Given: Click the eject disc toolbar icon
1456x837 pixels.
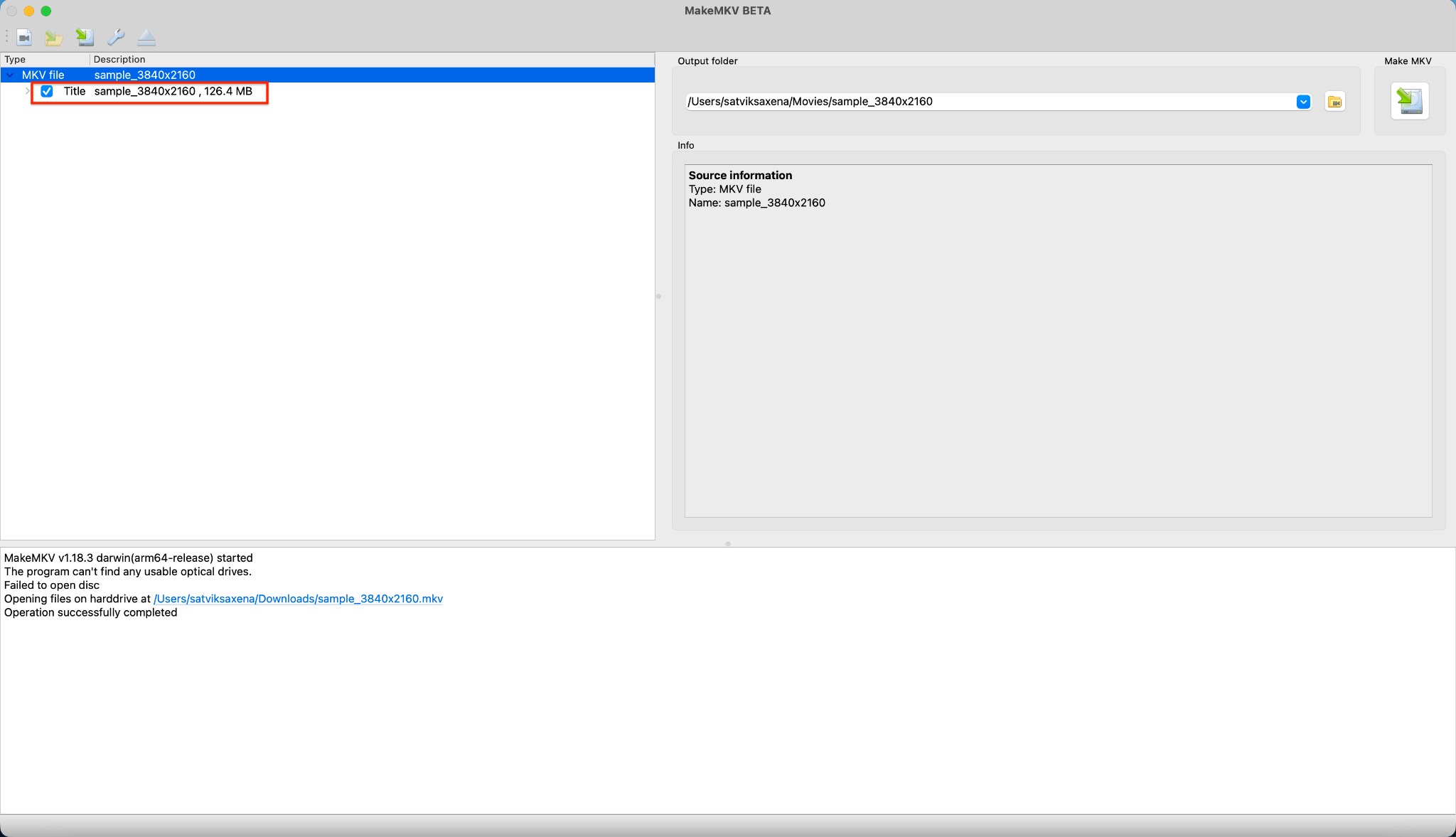Looking at the screenshot, I should coord(147,37).
